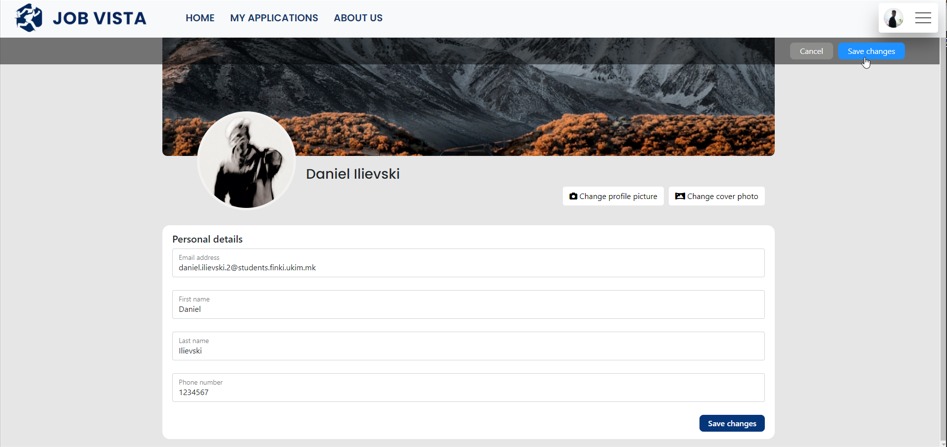Click the light blue Save changes button at the top
Screen dimensions: 947x447
tap(870, 51)
